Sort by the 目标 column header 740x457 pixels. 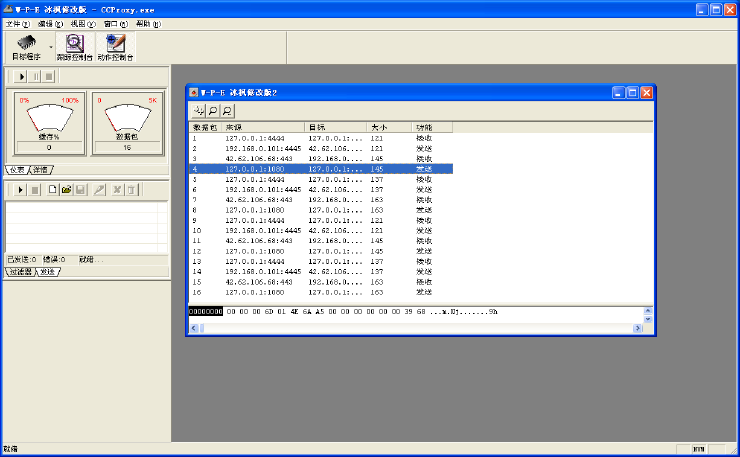[336, 127]
